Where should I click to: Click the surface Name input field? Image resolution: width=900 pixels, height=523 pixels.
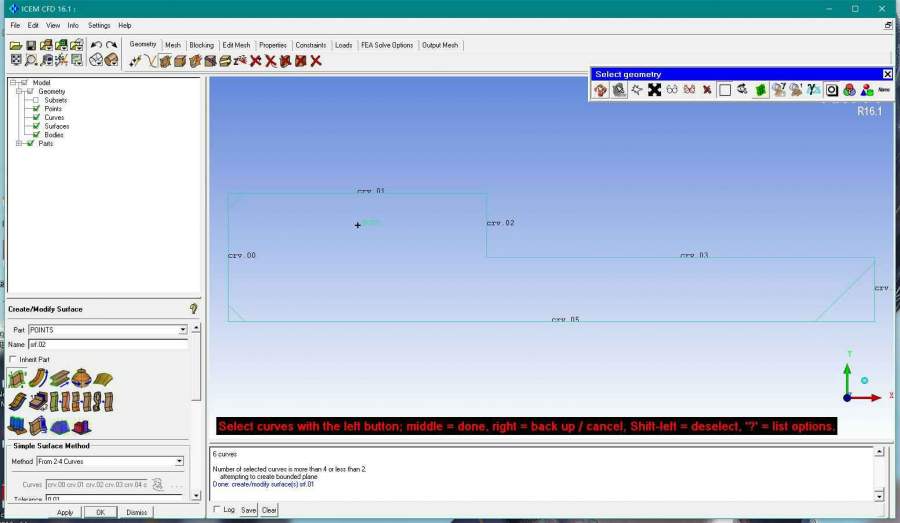click(x=108, y=344)
